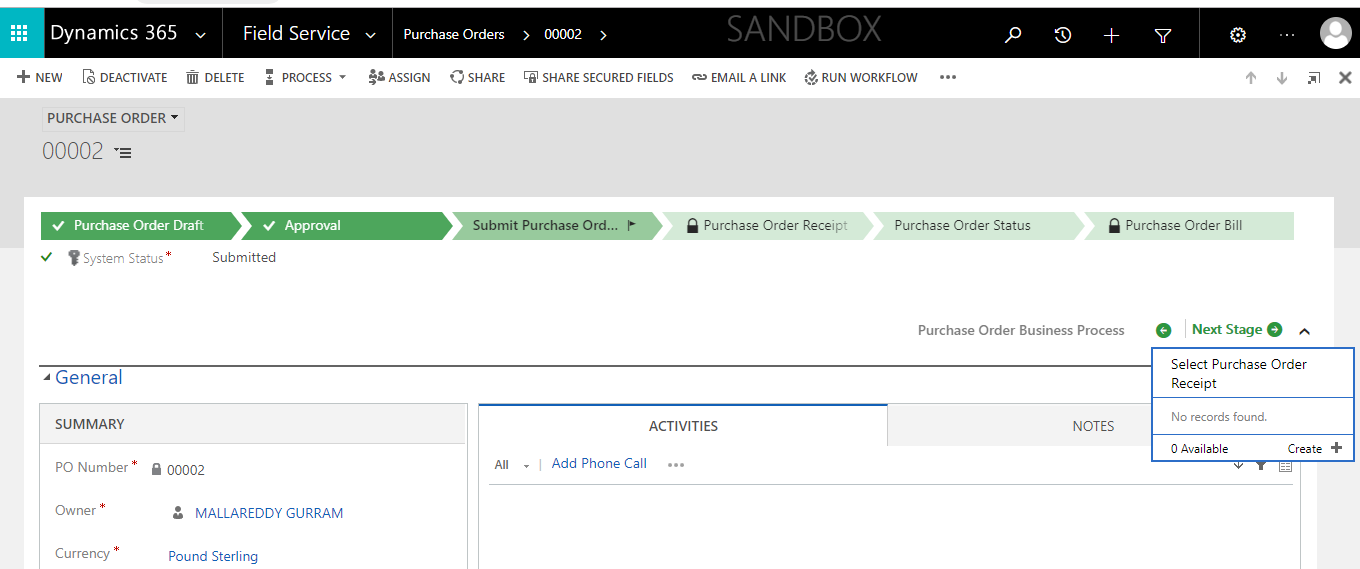Expand chevron after Purchase Orders breadcrumb
1360x569 pixels.
pos(525,35)
